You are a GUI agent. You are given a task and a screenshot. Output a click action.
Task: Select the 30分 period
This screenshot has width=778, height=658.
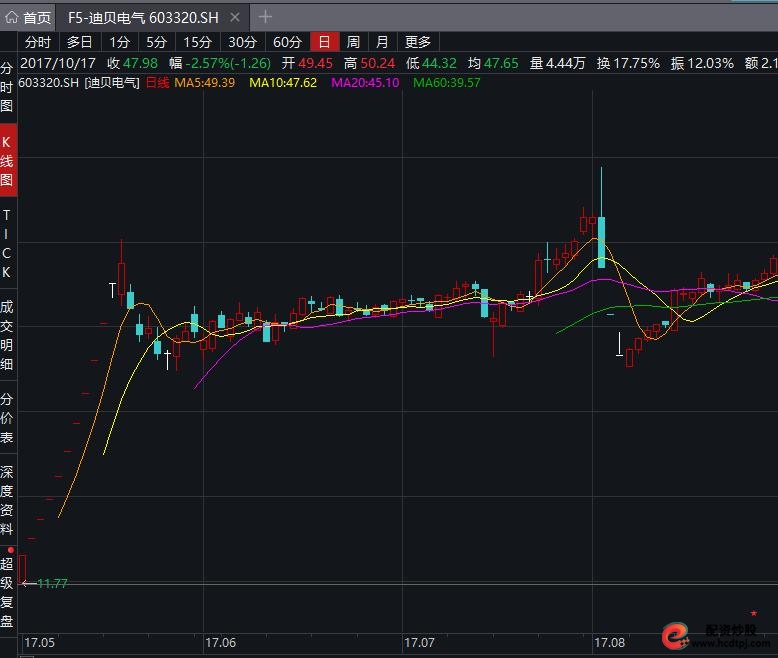(243, 42)
